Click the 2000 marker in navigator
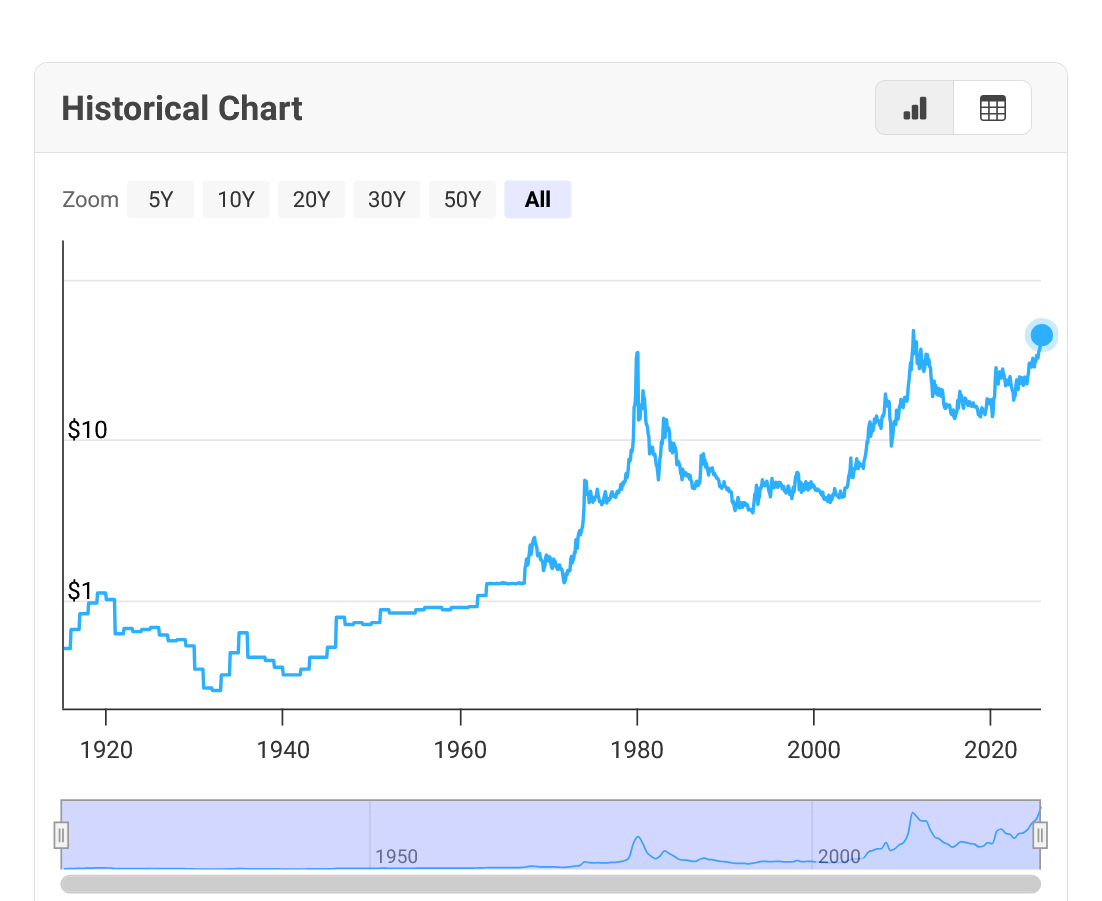This screenshot has width=1102, height=901. (x=839, y=857)
